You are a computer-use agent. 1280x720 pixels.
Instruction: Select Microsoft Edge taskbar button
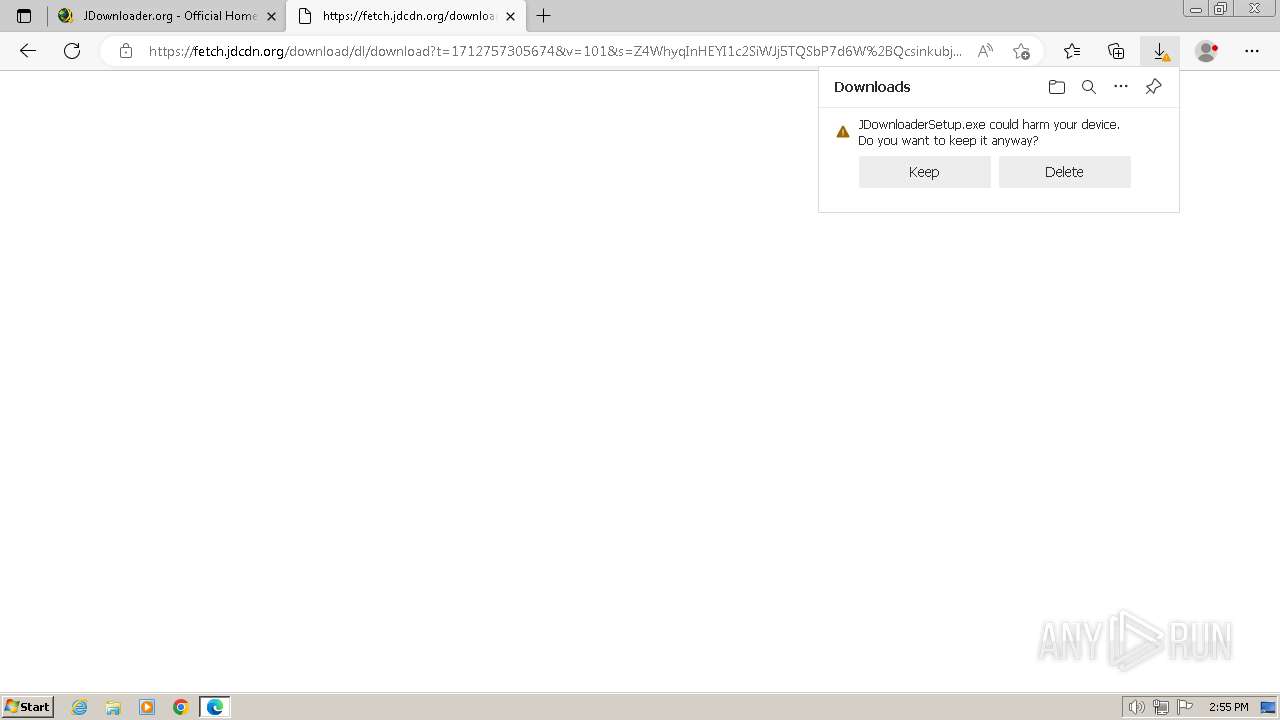pos(215,707)
